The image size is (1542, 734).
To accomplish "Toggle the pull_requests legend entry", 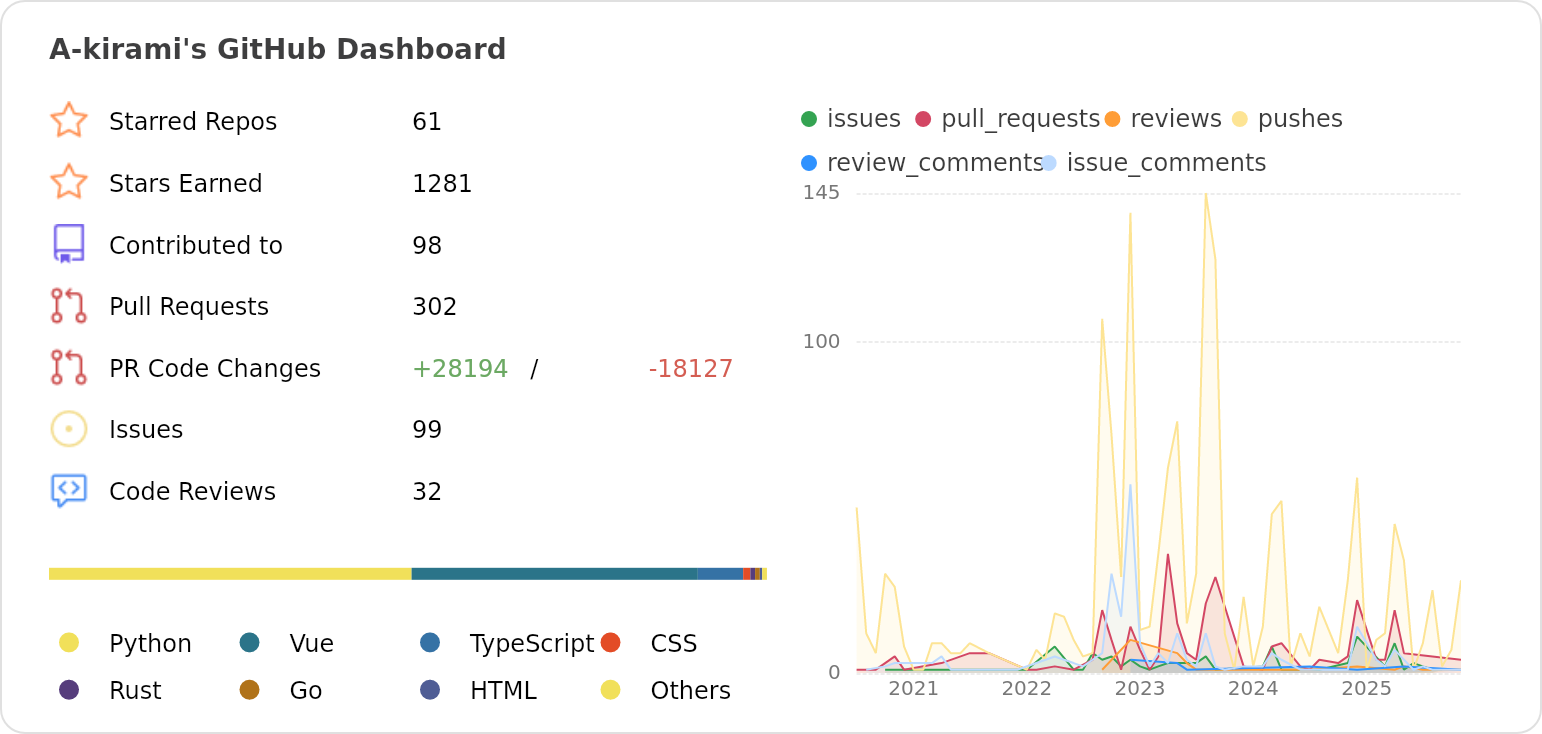I will [x=1008, y=119].
